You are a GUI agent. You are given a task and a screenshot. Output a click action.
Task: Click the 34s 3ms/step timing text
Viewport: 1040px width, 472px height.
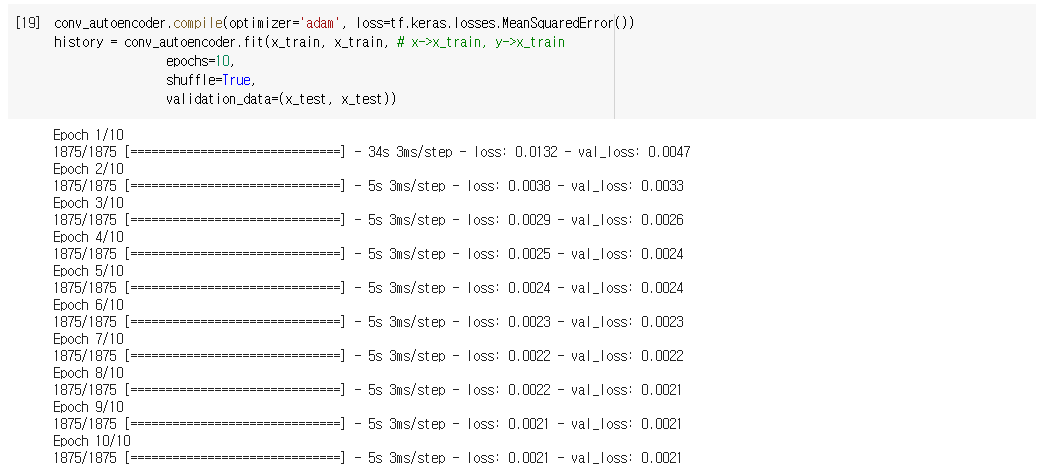pyautogui.click(x=409, y=152)
